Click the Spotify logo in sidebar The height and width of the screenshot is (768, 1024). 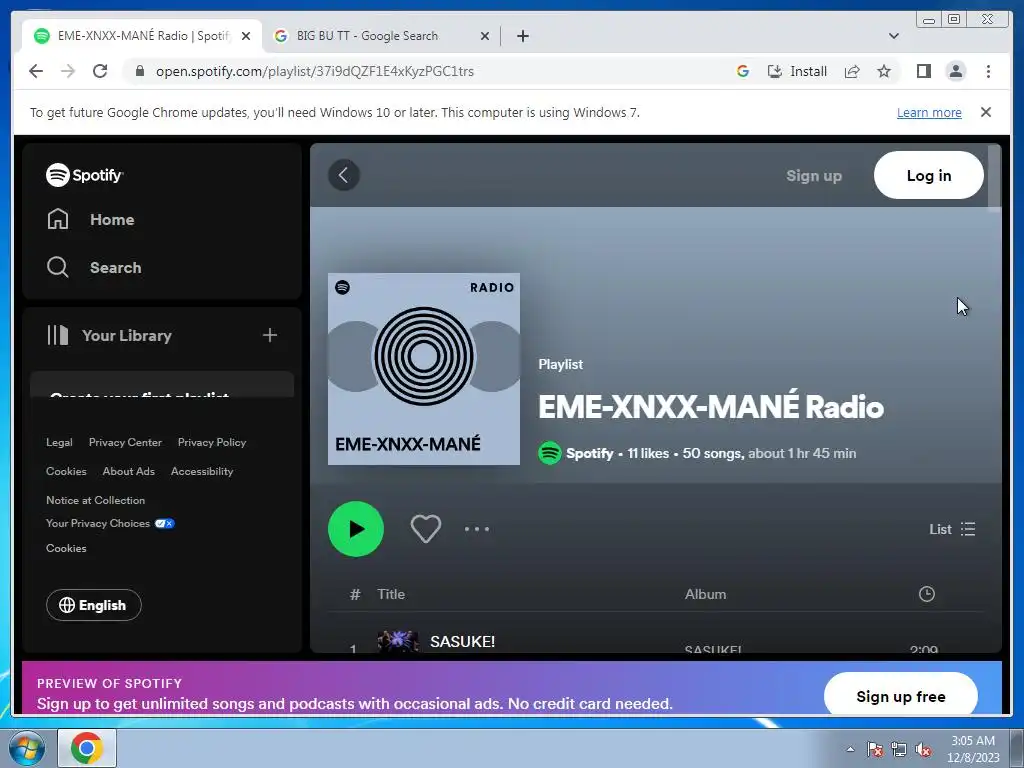tap(84, 175)
